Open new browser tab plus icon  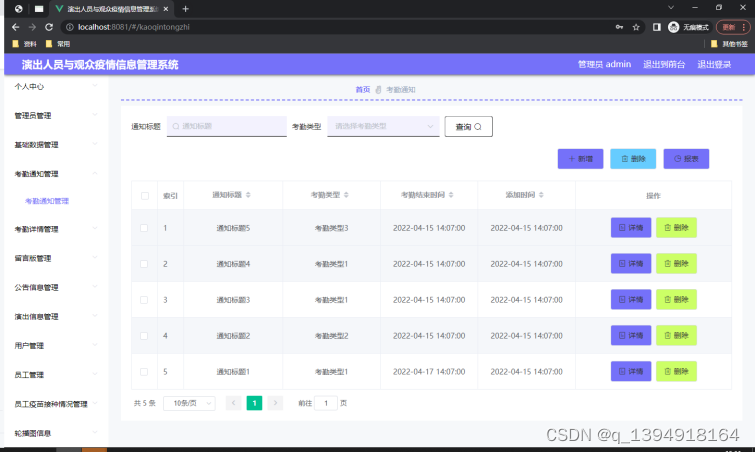pos(185,9)
